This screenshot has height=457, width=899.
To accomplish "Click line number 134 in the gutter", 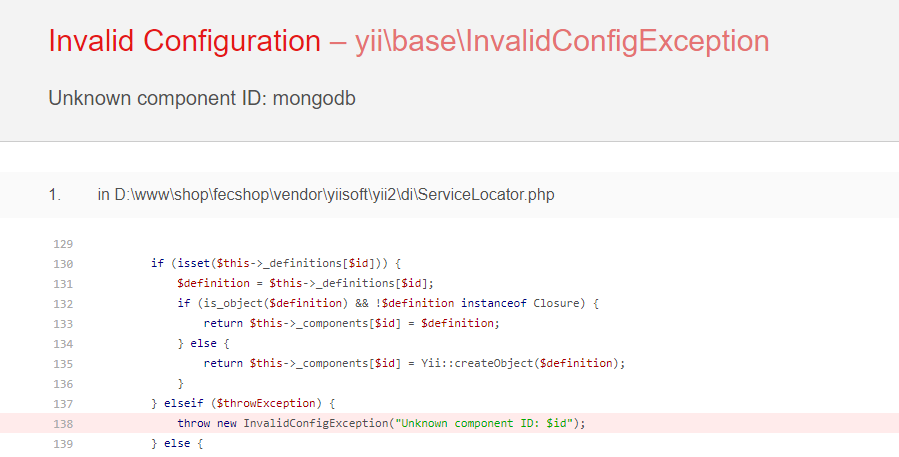I will [x=63, y=343].
